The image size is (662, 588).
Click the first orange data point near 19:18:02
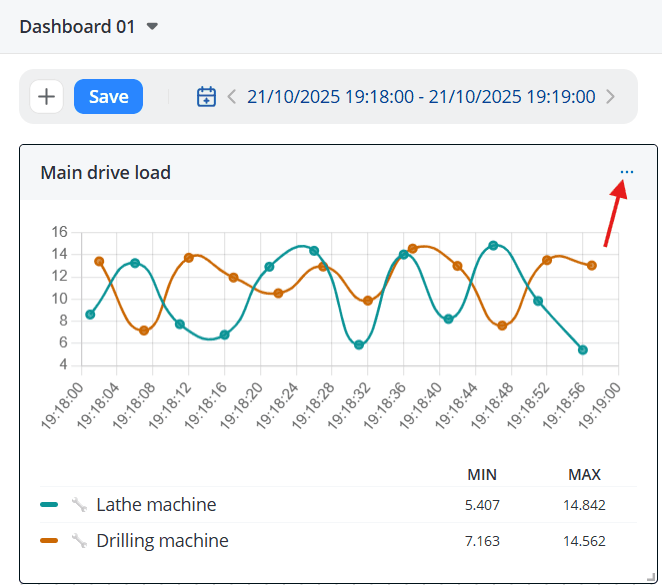pos(99,261)
